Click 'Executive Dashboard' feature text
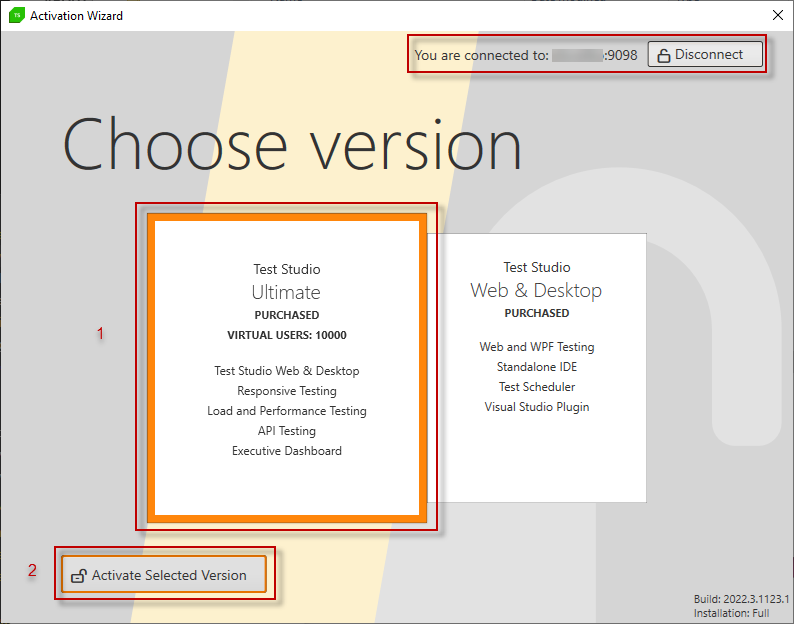 [x=287, y=451]
